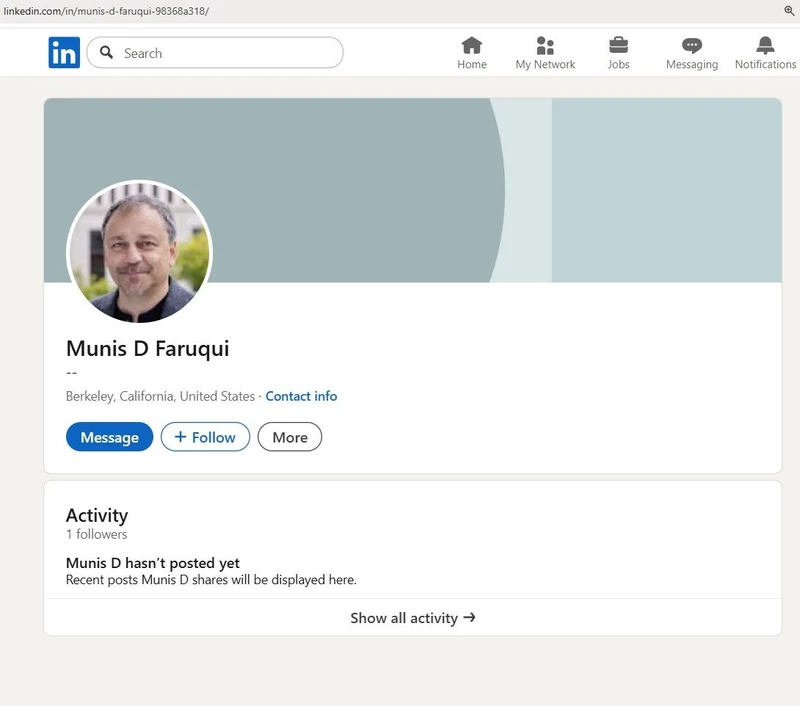Open Contact info for Munis D Faruqui

point(301,396)
